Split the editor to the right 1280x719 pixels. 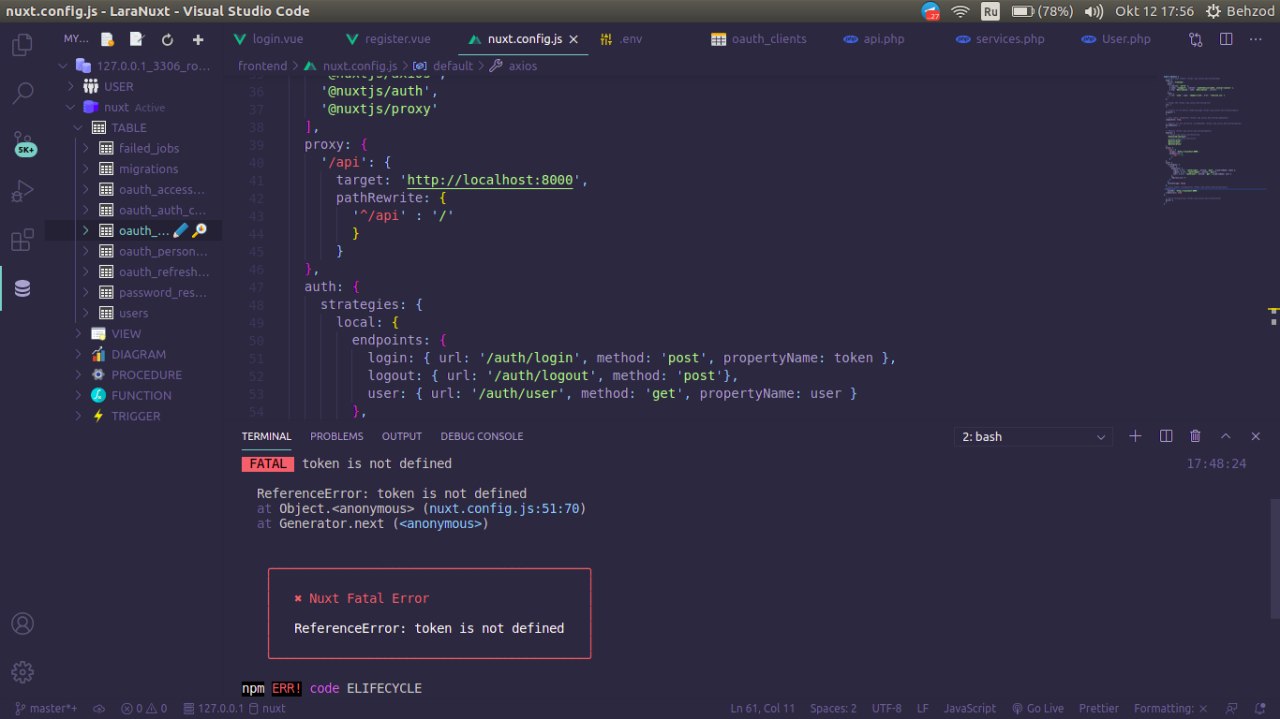click(1226, 39)
